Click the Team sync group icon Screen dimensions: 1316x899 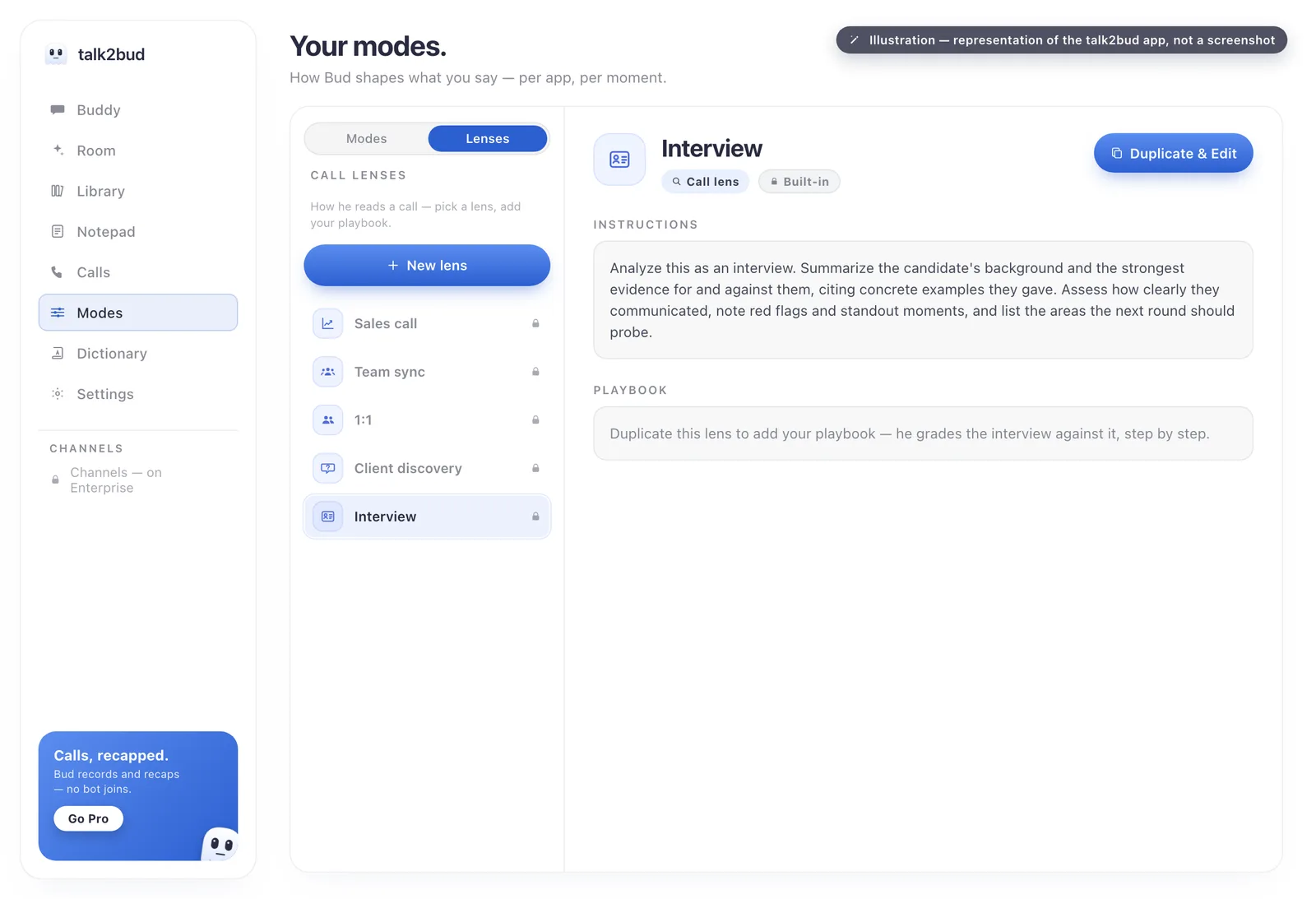327,372
